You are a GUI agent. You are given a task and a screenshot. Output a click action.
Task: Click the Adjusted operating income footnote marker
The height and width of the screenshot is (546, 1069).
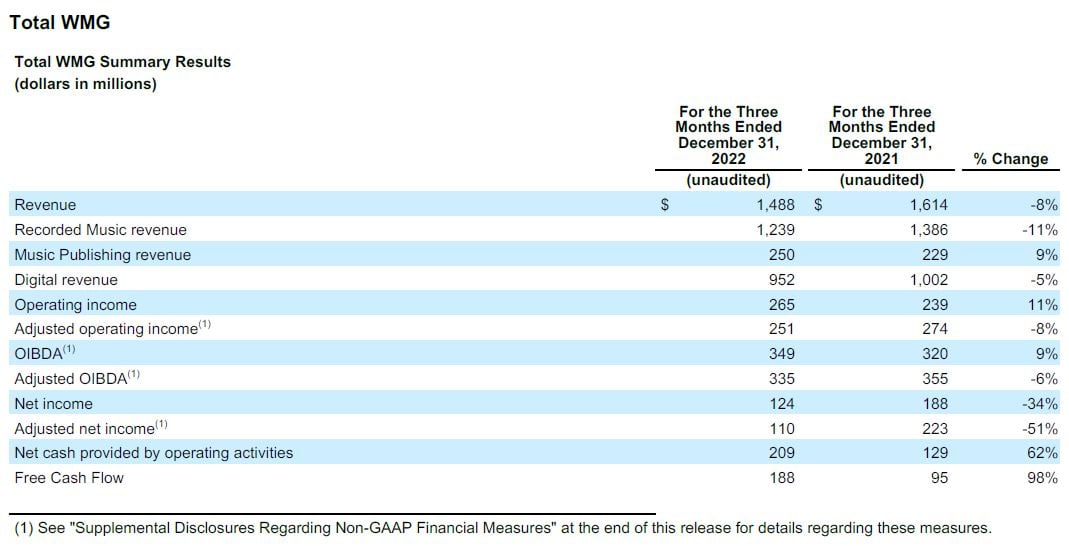pyautogui.click(x=204, y=325)
